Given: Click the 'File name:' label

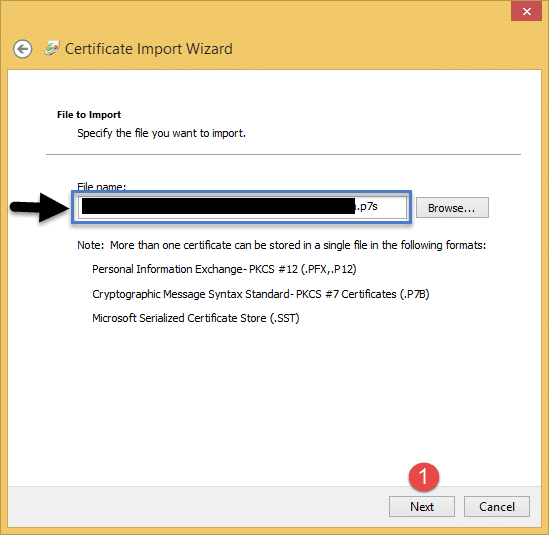Looking at the screenshot, I should pos(102,186).
